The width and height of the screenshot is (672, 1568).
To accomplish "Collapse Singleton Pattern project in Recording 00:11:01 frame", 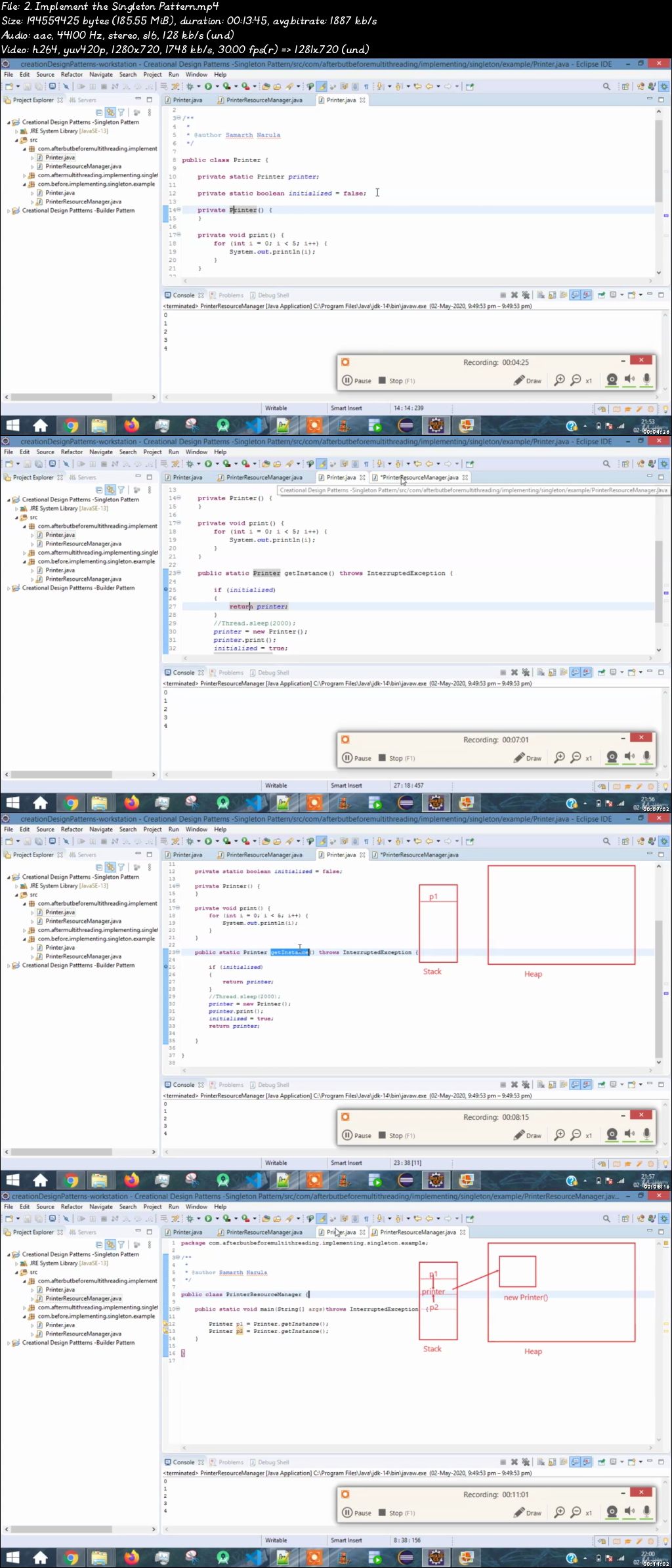I will 9,1254.
